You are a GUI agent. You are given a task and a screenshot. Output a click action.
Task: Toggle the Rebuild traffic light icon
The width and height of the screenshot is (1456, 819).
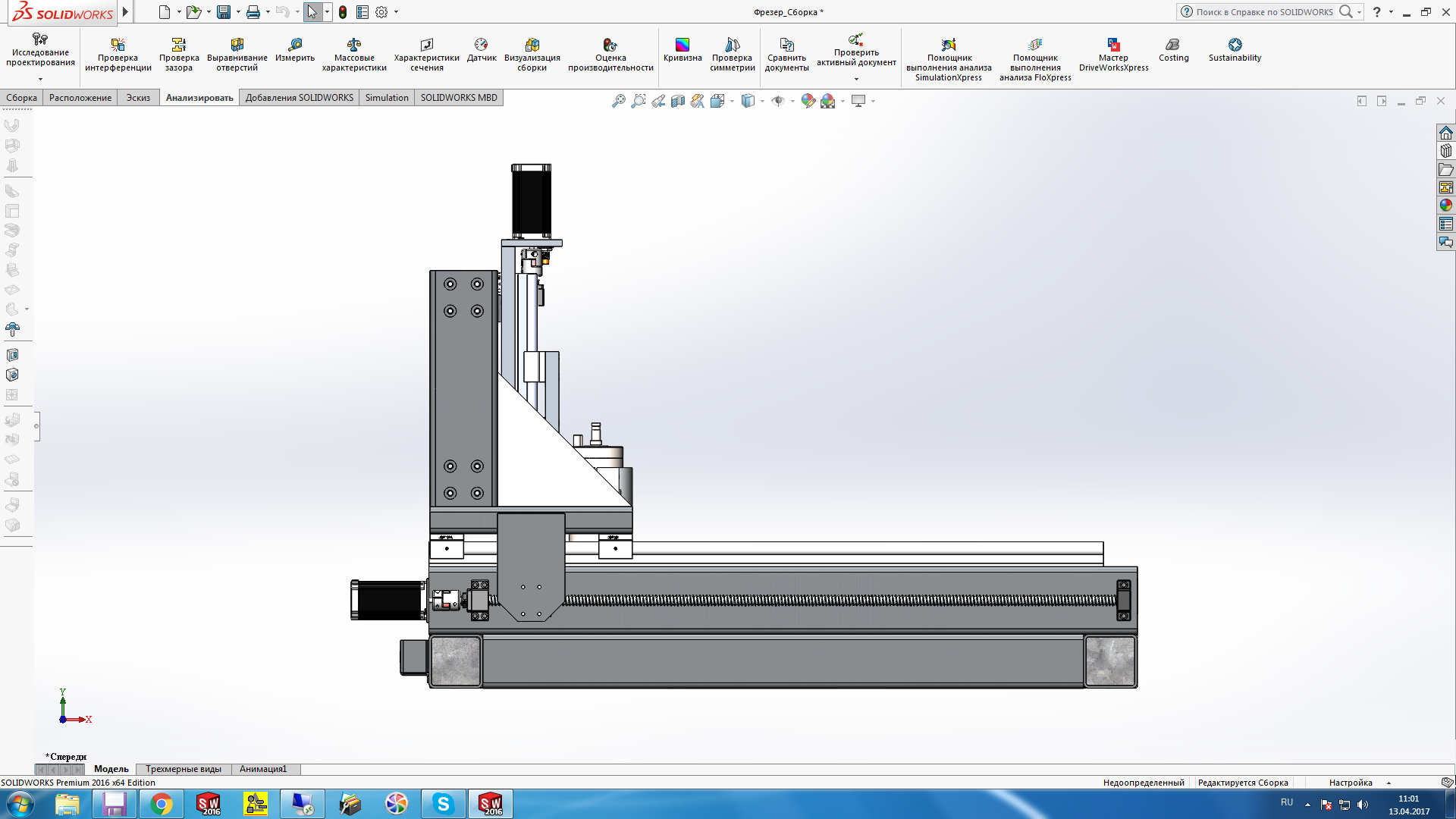pos(343,12)
